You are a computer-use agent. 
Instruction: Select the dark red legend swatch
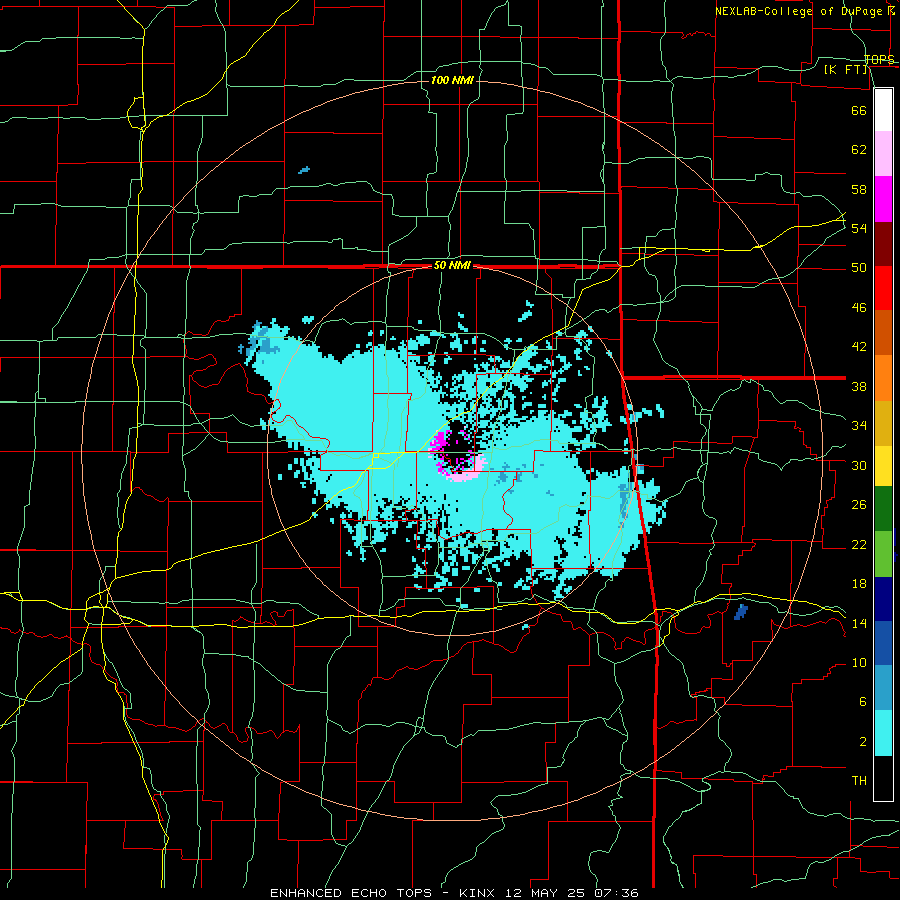tap(883, 244)
